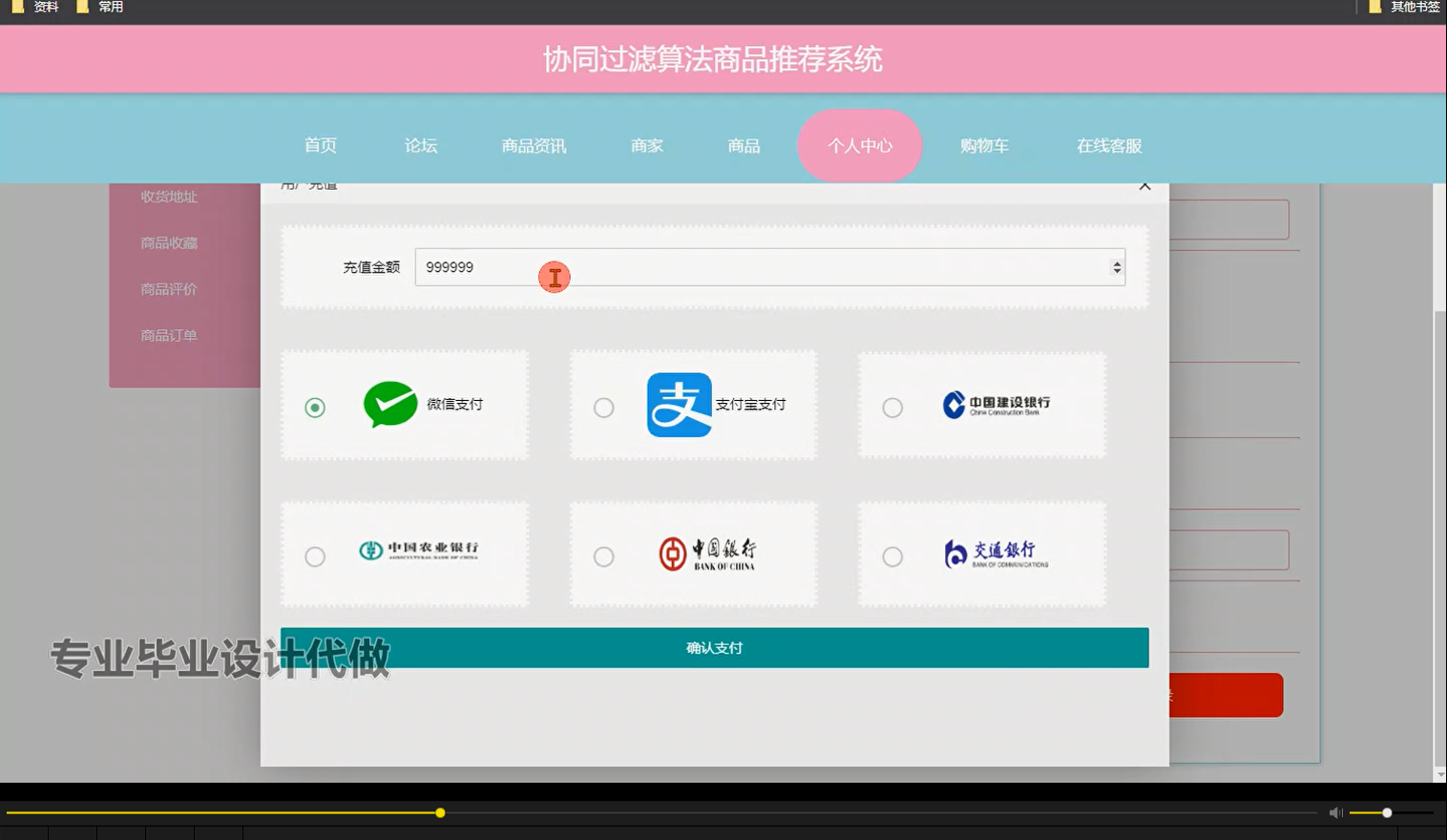Click inside the 充值金额 amount input field
The image size is (1447, 840).
[668, 266]
